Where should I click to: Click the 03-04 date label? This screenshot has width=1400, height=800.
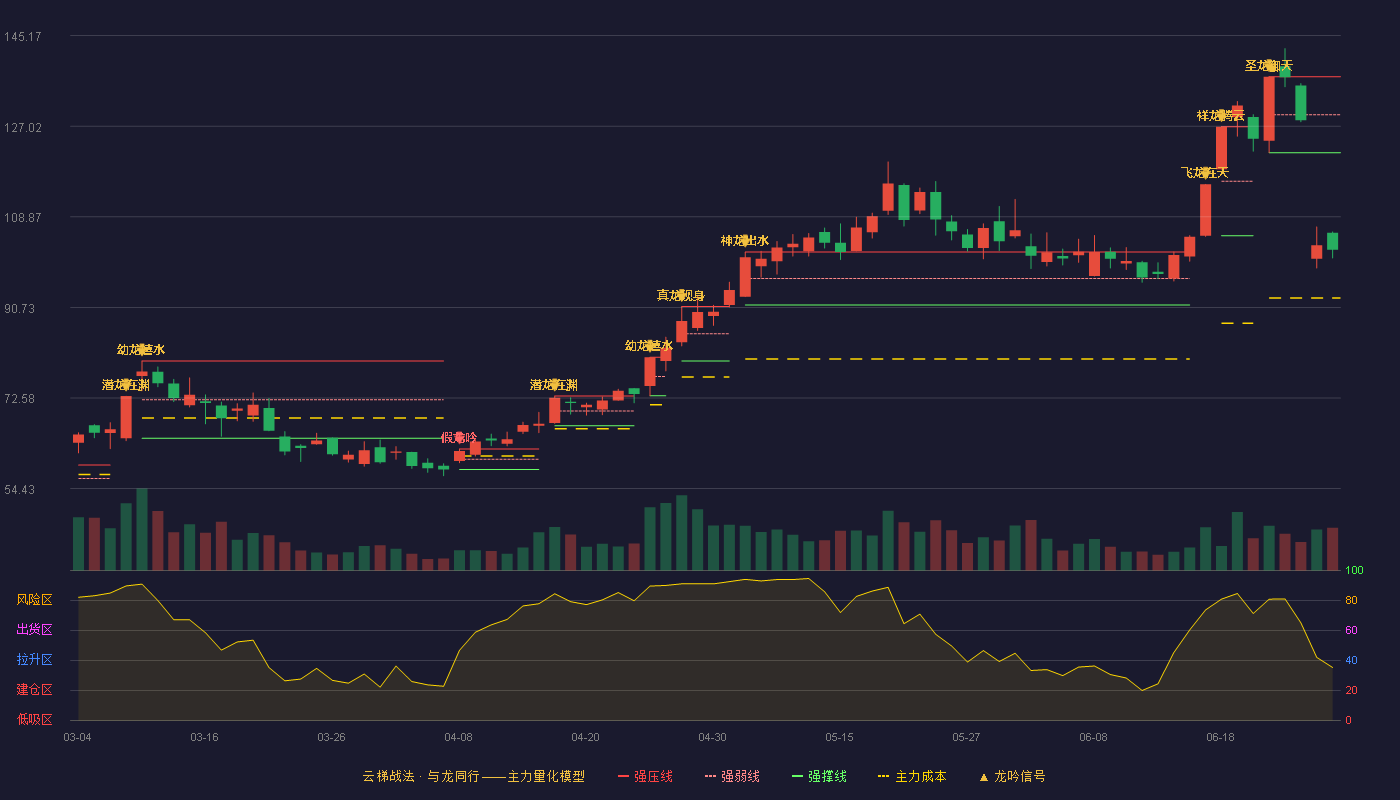77,737
